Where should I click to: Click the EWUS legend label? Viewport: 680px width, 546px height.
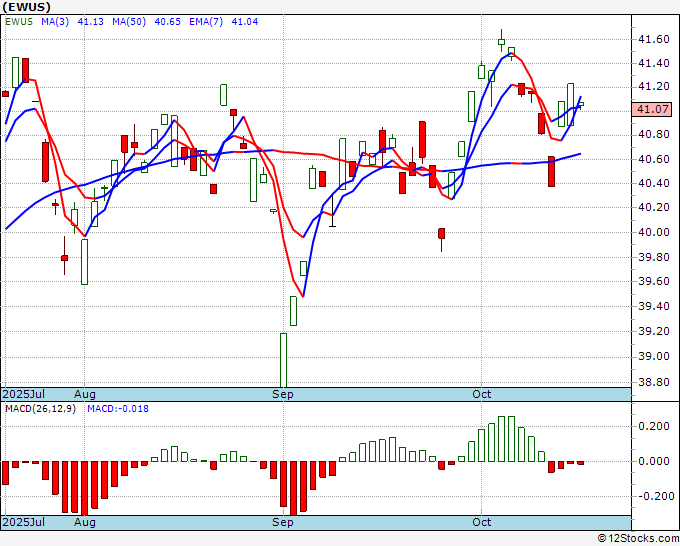tap(19, 21)
